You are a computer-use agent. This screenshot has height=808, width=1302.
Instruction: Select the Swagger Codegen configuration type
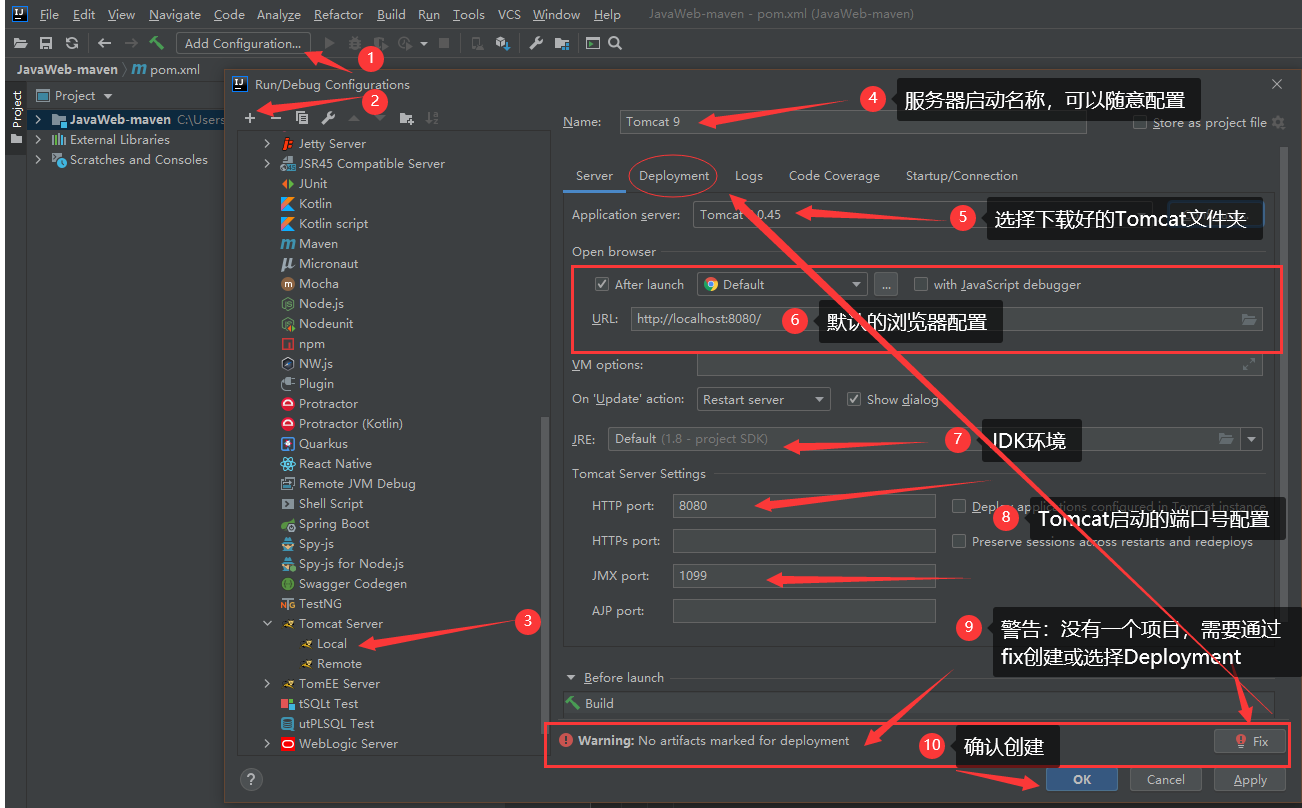[352, 584]
